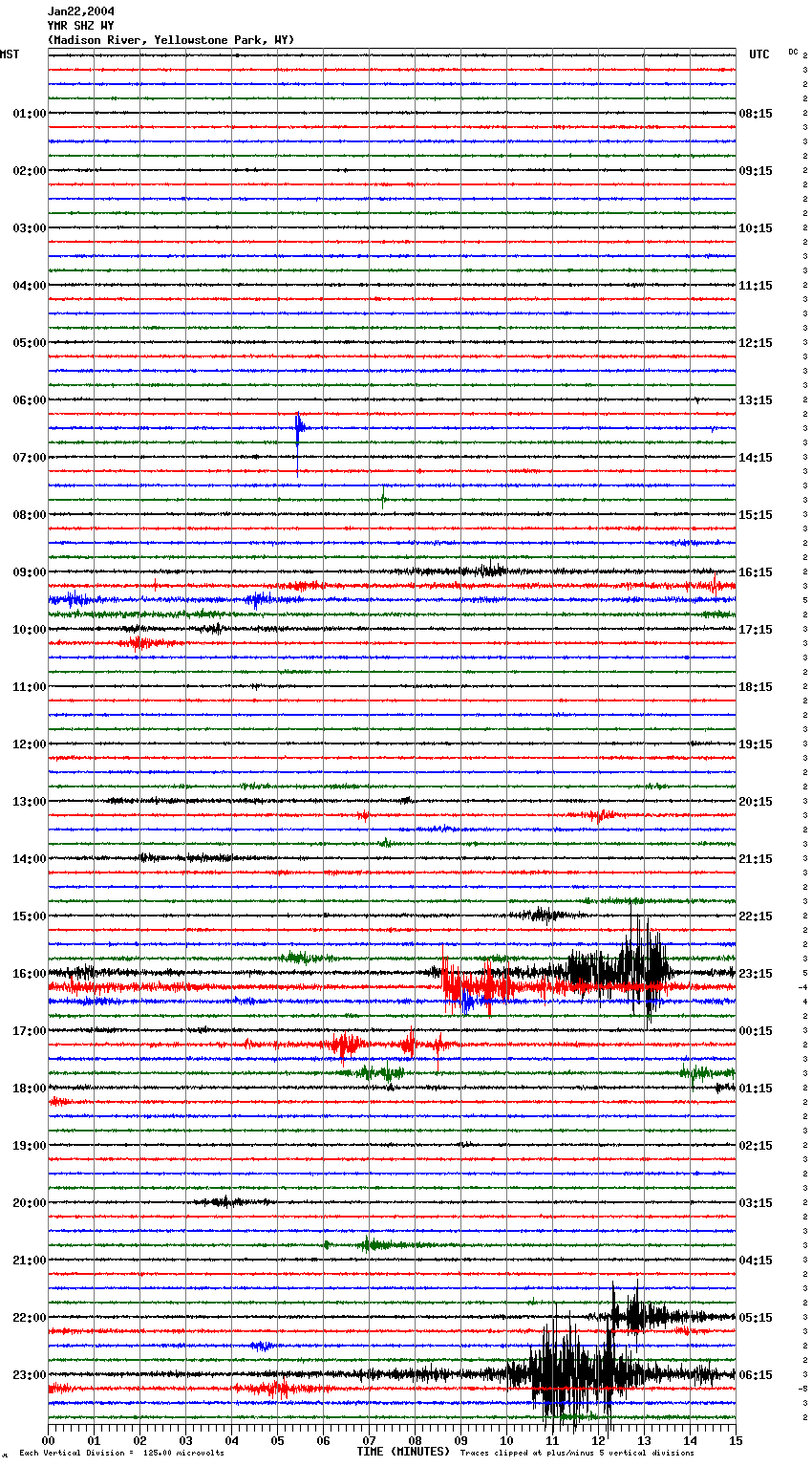Click the 10:15 UTC time label
This screenshot has width=812, height=1466.
pyautogui.click(x=756, y=228)
